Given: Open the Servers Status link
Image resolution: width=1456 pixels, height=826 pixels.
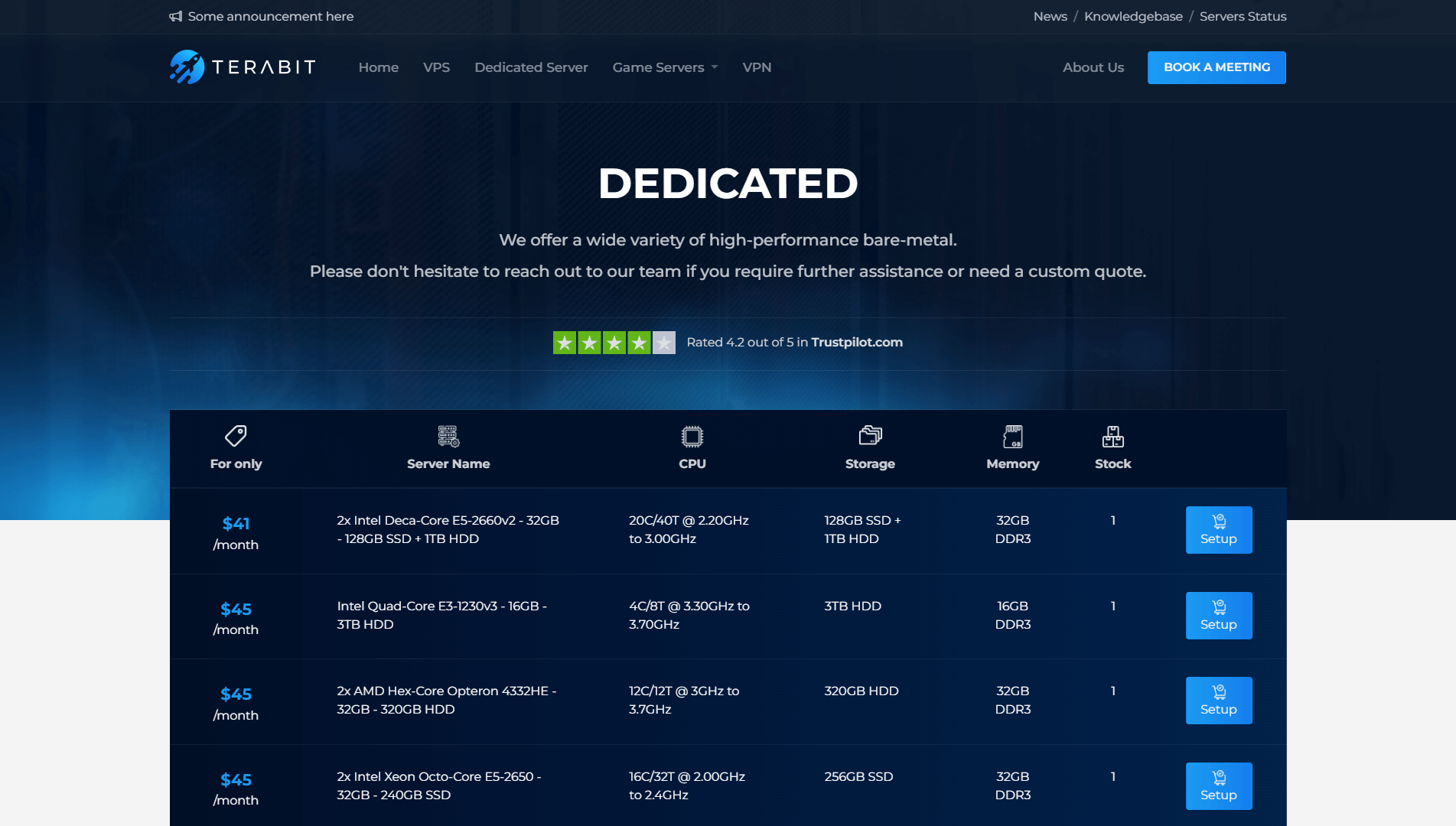Looking at the screenshot, I should pyautogui.click(x=1243, y=16).
